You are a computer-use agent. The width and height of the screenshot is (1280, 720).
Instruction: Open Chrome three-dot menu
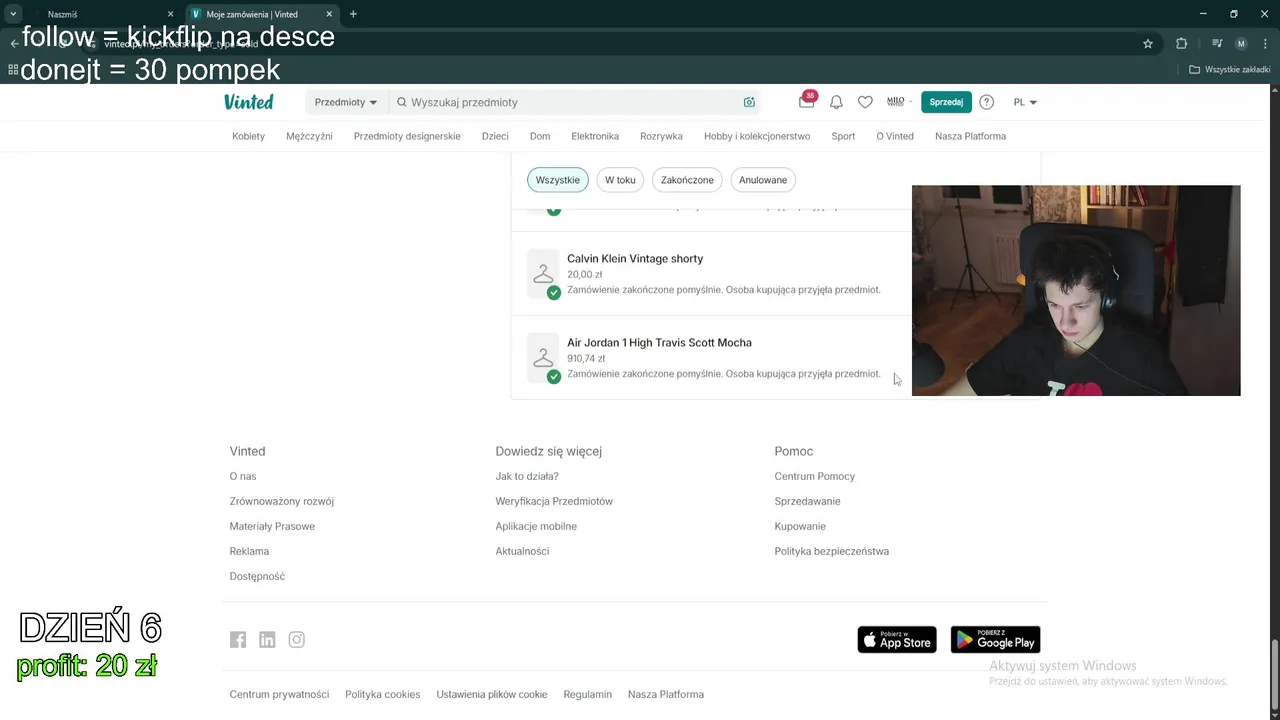tap(1266, 43)
